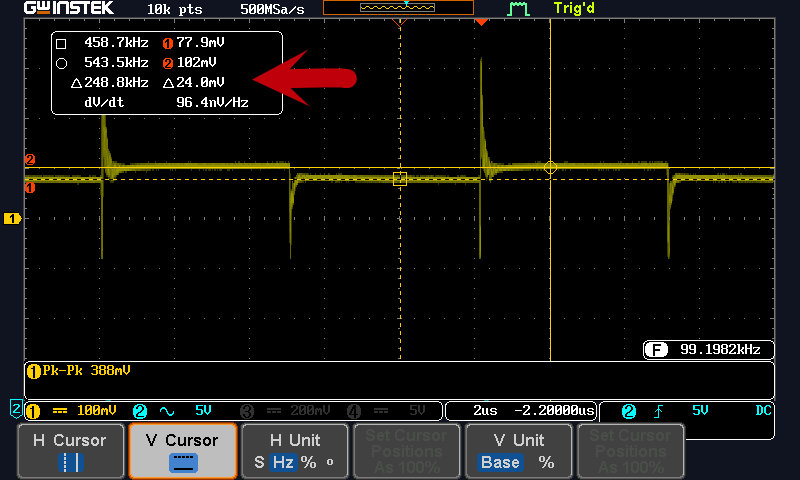Choose S as horizontal unit

[259, 463]
